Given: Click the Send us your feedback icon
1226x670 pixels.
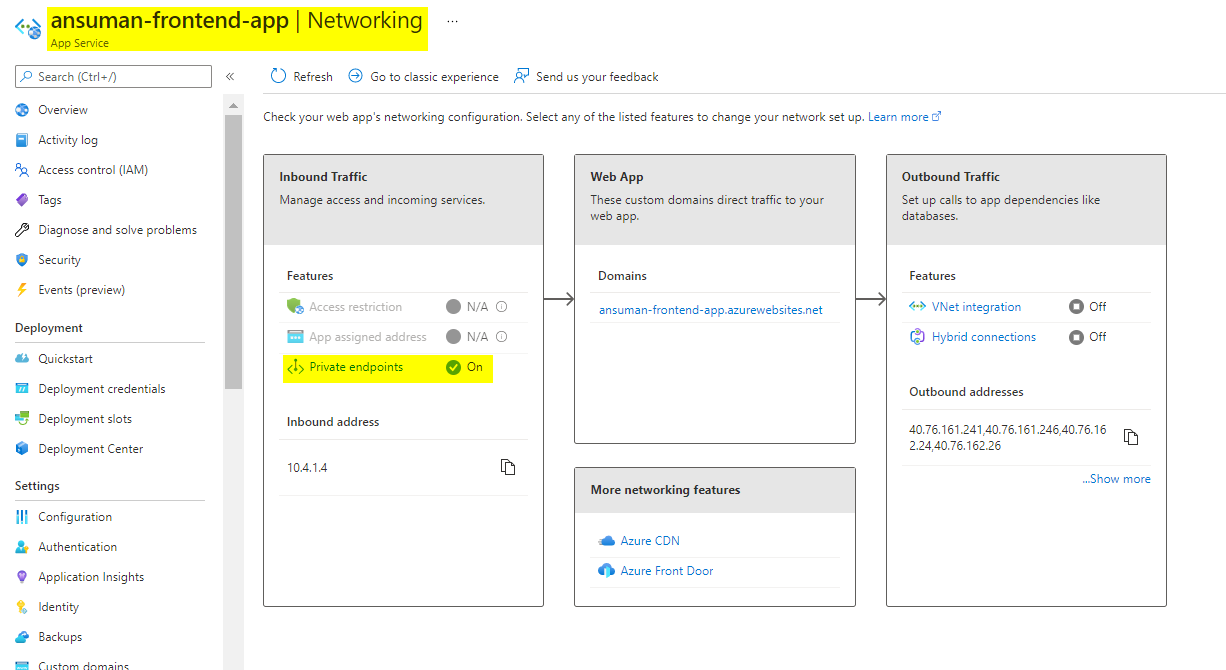Looking at the screenshot, I should [521, 76].
